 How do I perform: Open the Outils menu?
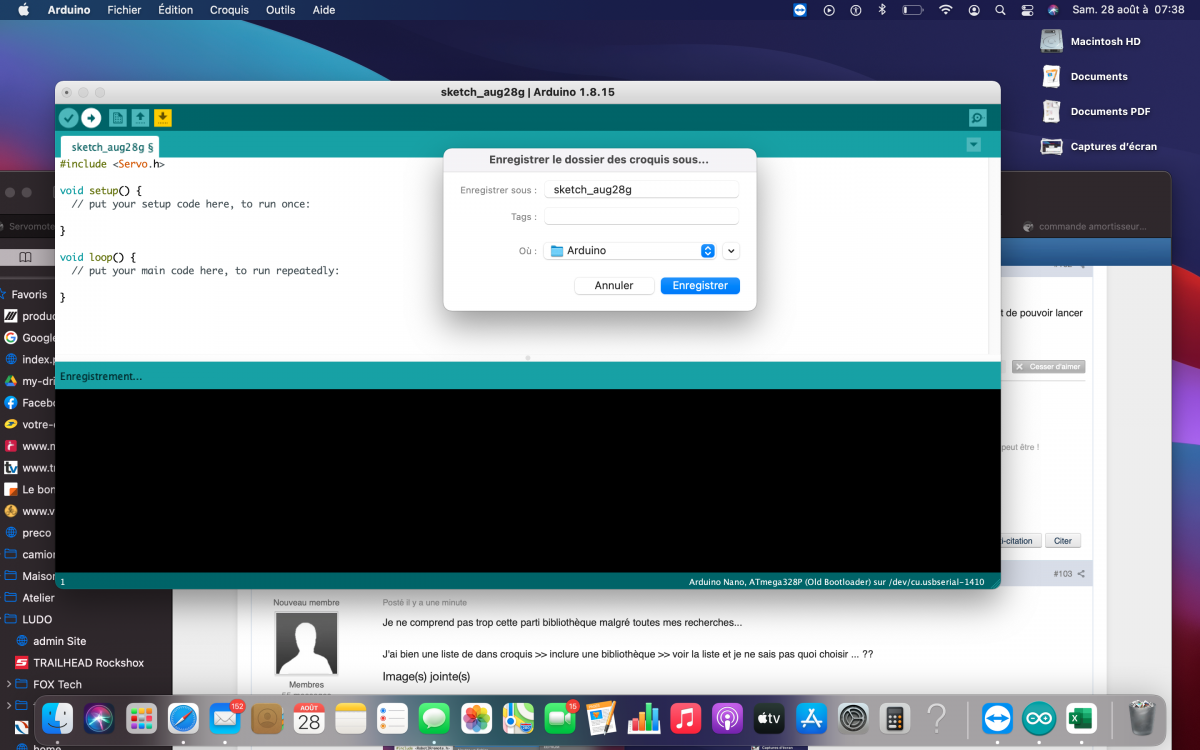[281, 10]
